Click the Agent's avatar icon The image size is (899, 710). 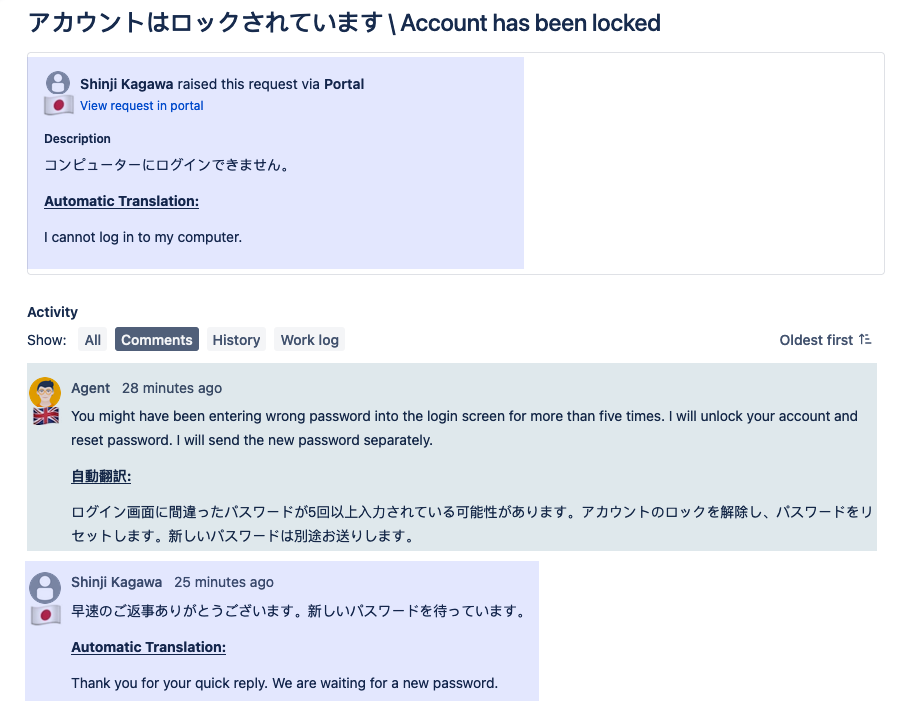[x=44, y=389]
